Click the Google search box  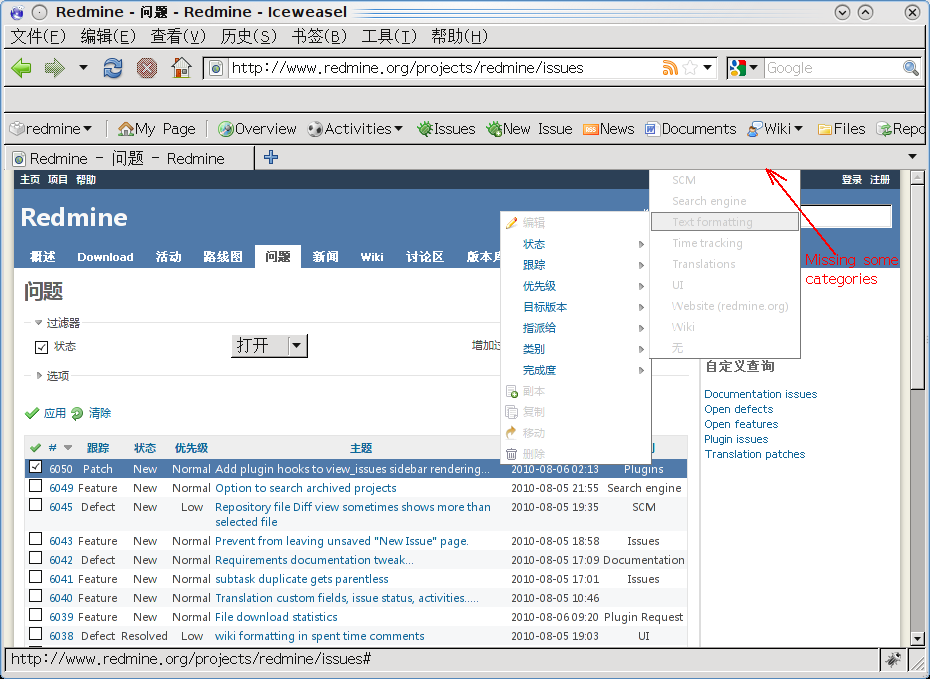(x=832, y=68)
